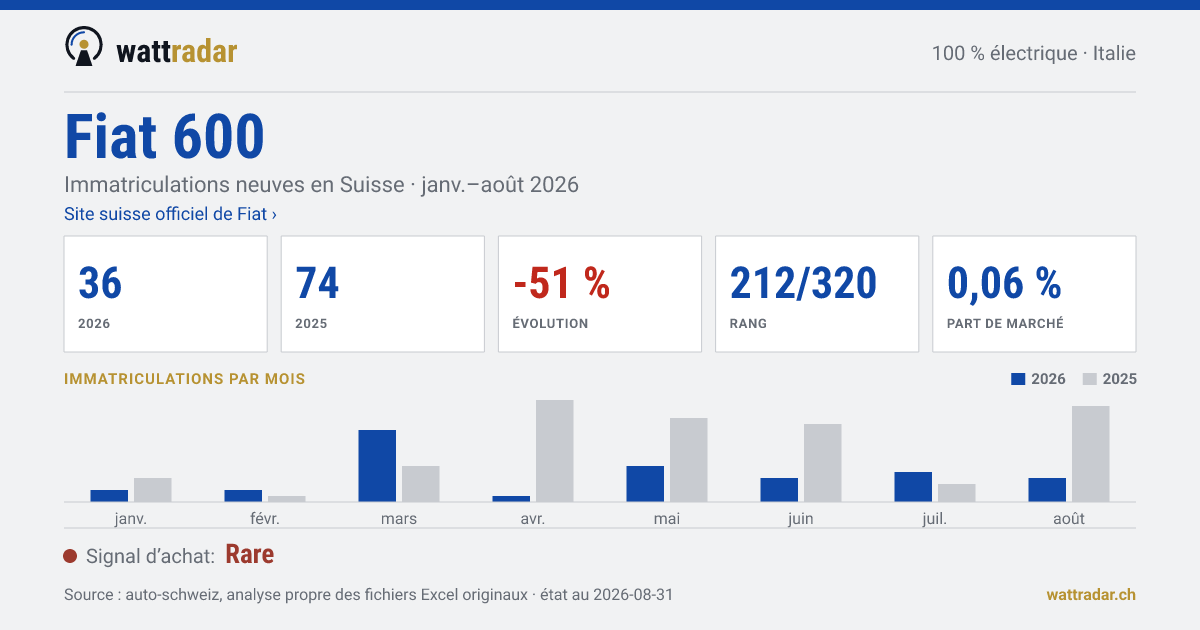Click the 74 registrations 2025 card

[x=382, y=294]
